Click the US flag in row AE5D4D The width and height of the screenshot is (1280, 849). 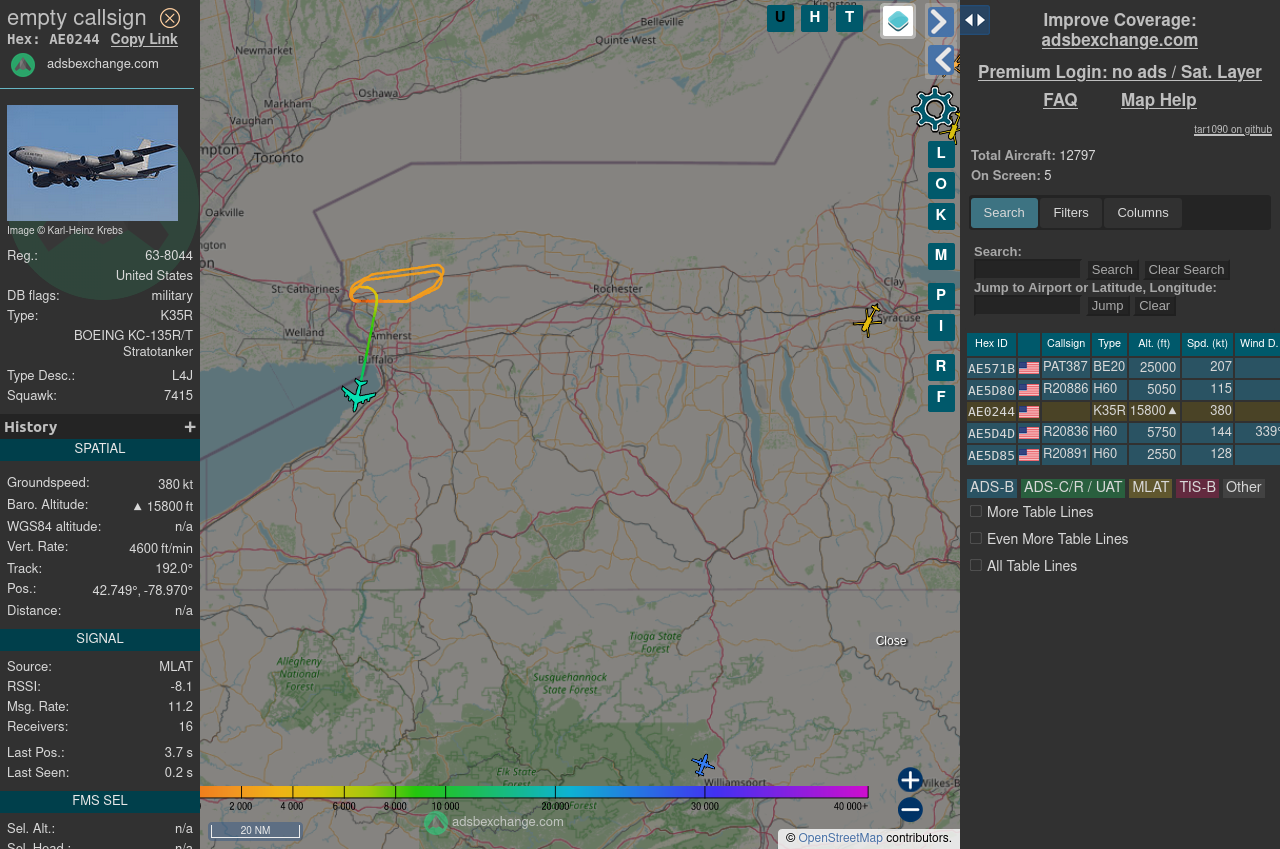click(1029, 434)
